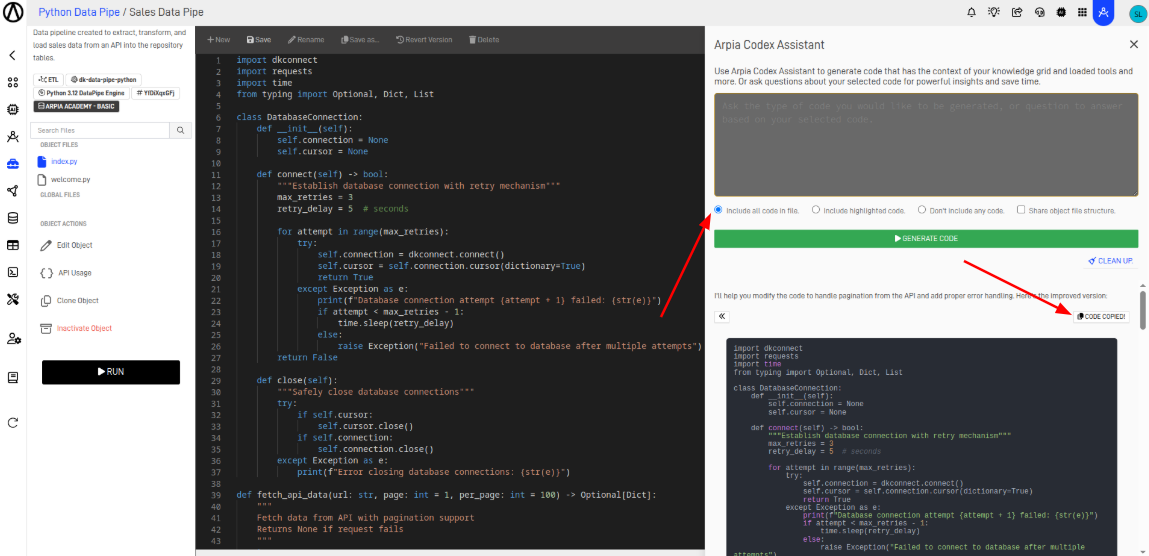Click the Codex prompt text area

pyautogui.click(x=925, y=145)
